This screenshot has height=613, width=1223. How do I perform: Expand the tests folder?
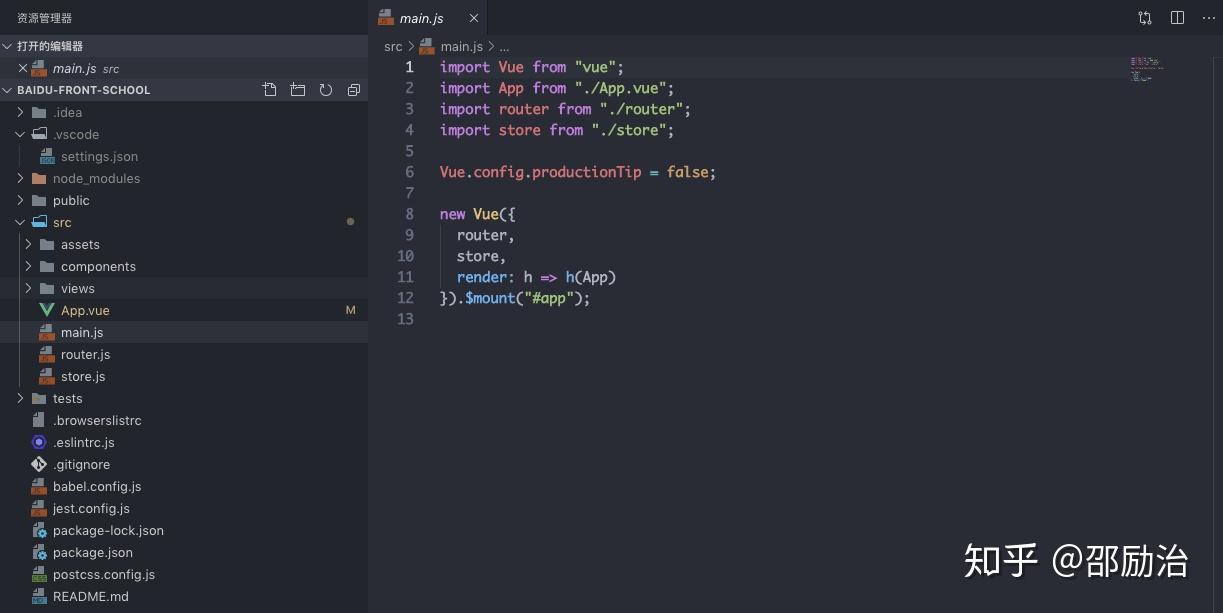[x=20, y=398]
